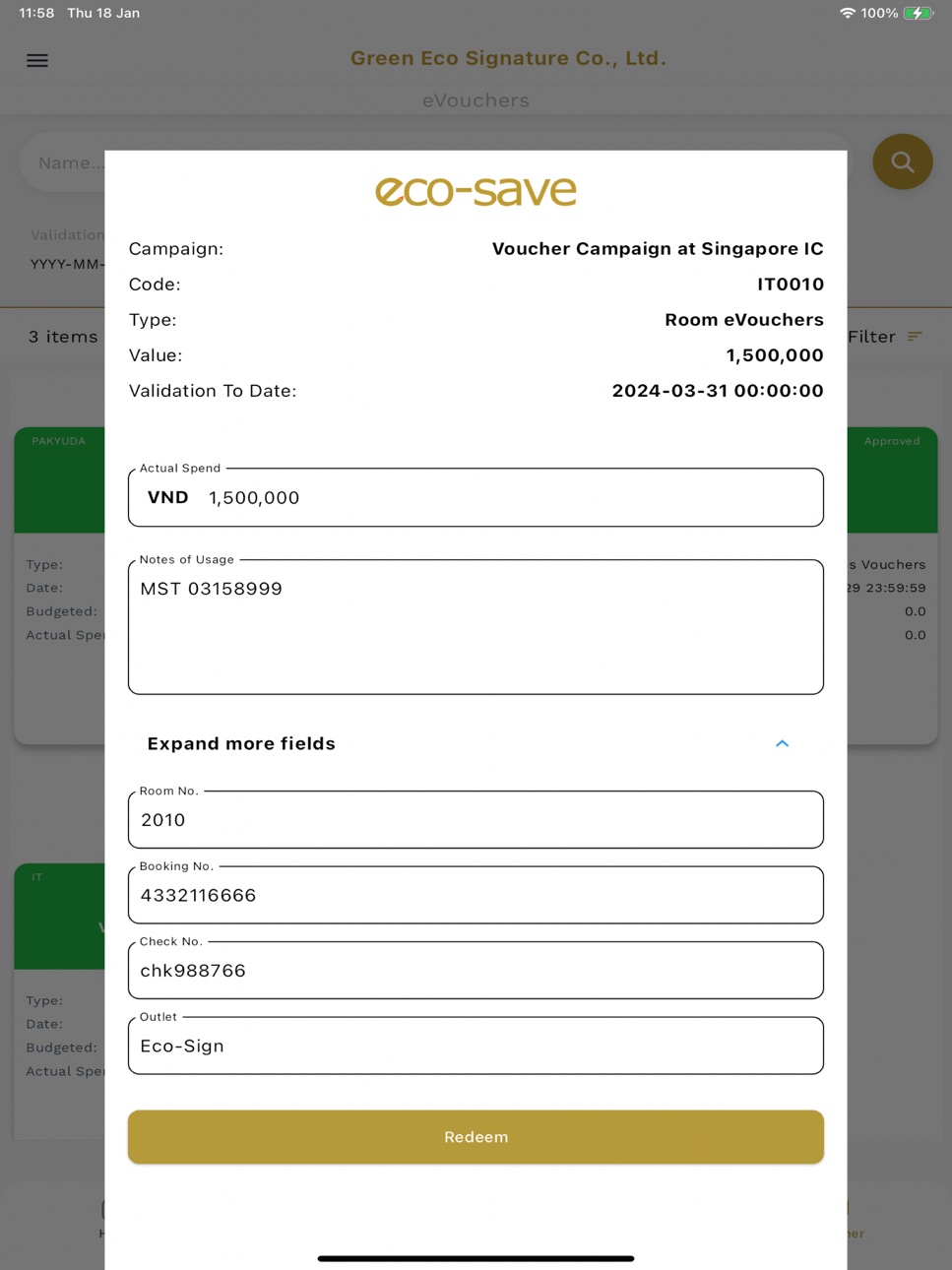The width and height of the screenshot is (952, 1270).
Task: Click the Room No. field
Action: tap(476, 819)
